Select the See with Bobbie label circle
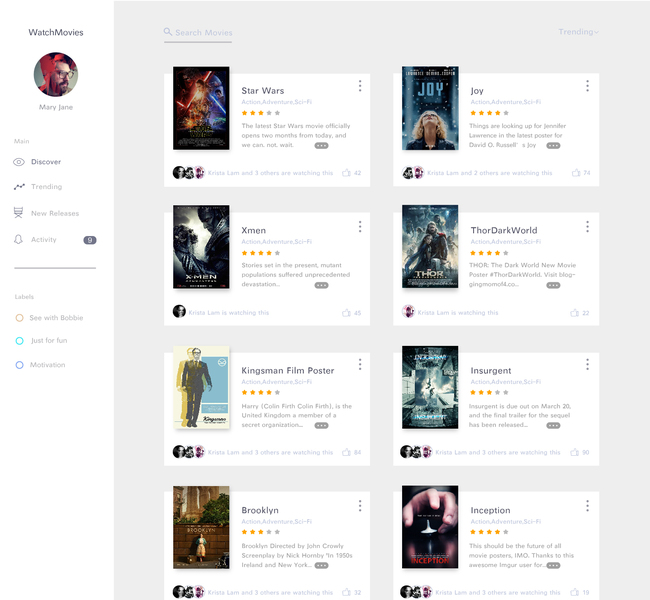The width and height of the screenshot is (650, 600). tap(19, 318)
